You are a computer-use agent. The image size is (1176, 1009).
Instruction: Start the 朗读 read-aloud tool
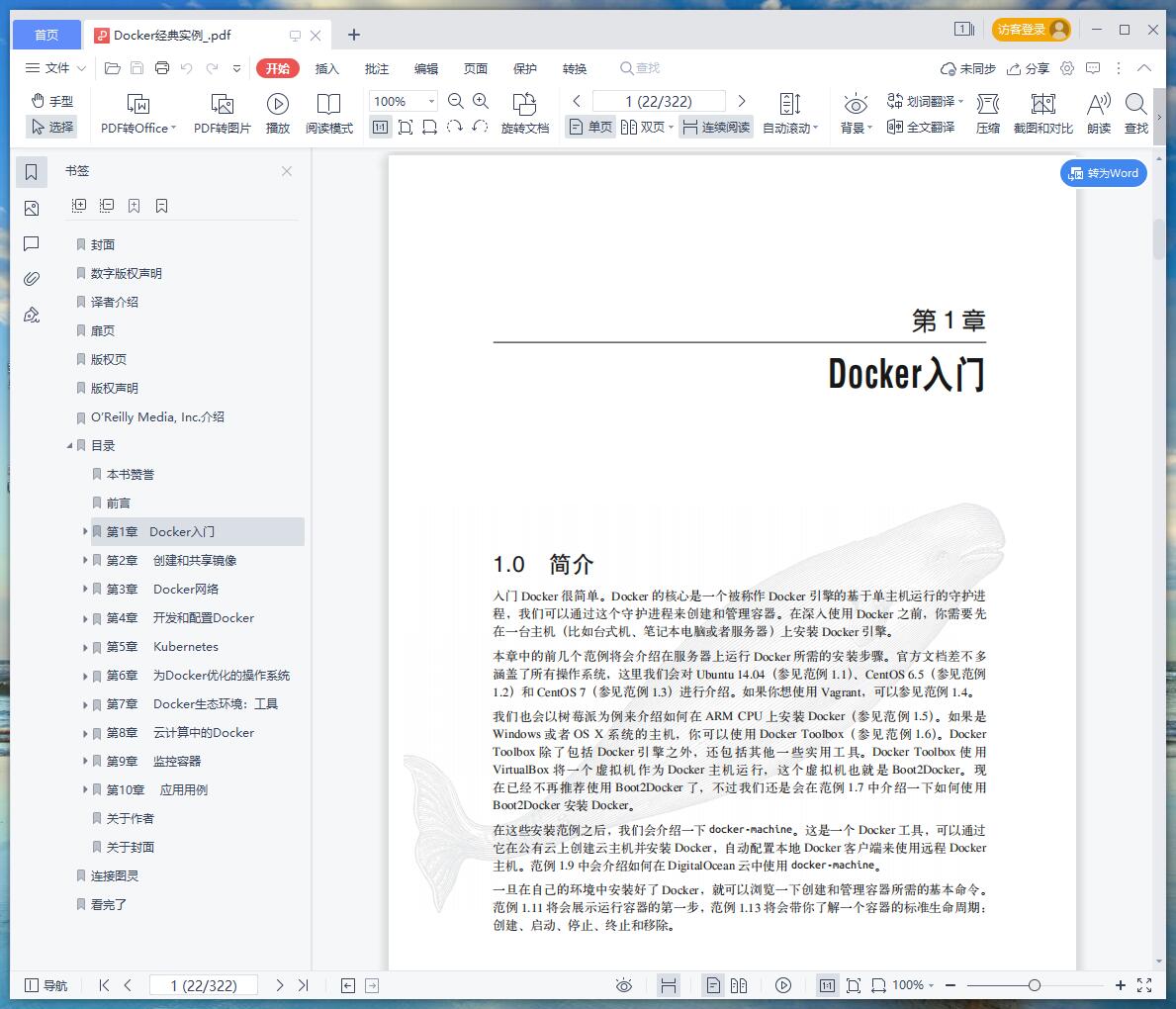pyautogui.click(x=1099, y=114)
